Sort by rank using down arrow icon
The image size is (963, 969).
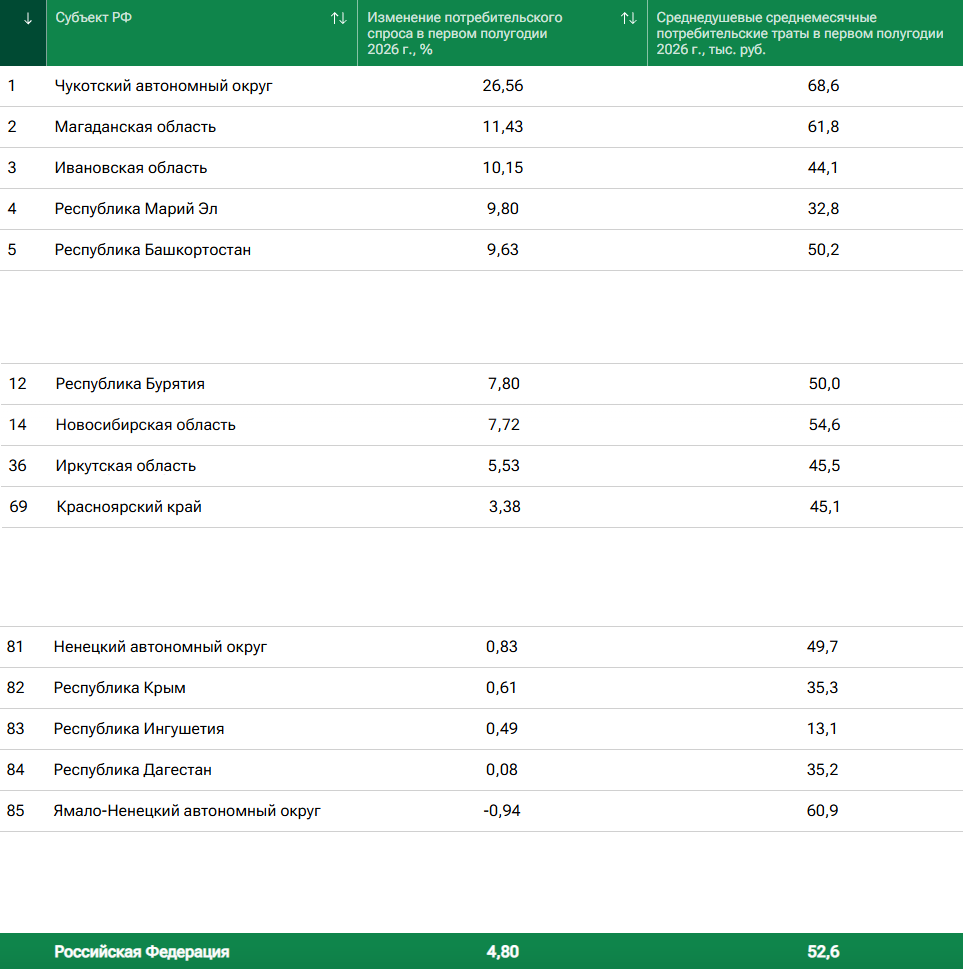point(27,19)
